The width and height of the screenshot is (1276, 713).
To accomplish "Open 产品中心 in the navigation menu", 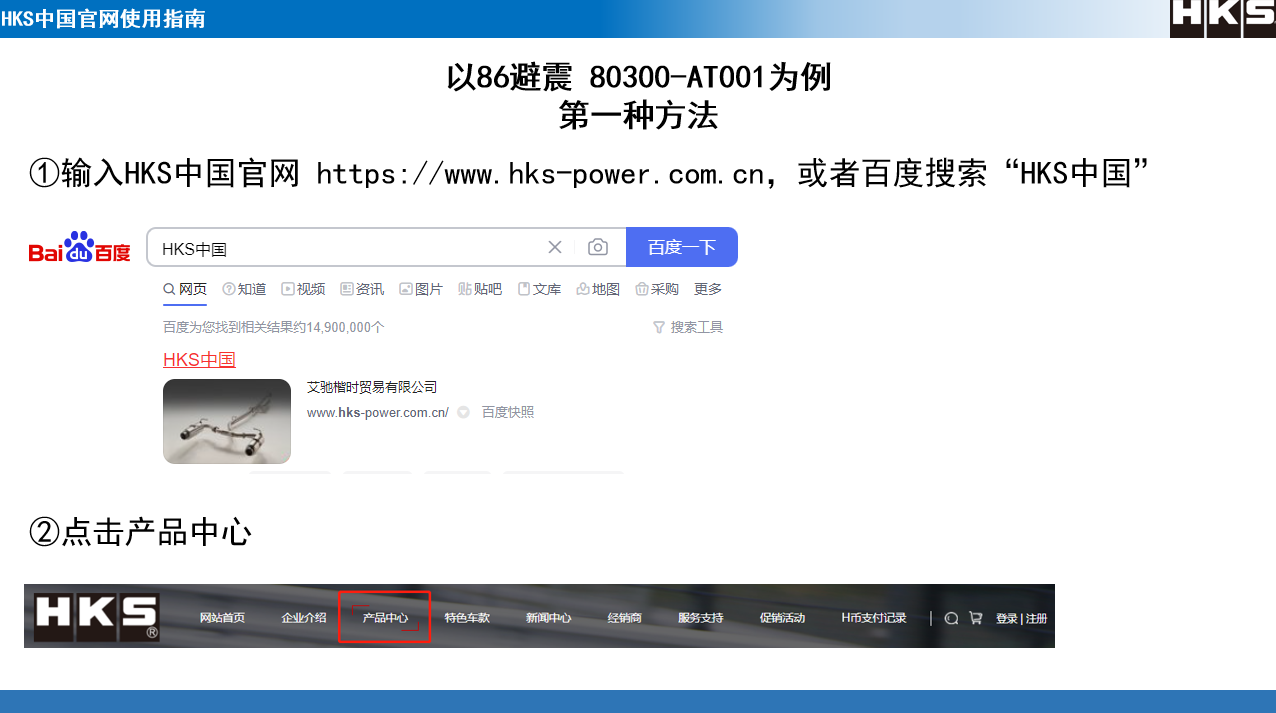I will click(x=385, y=618).
